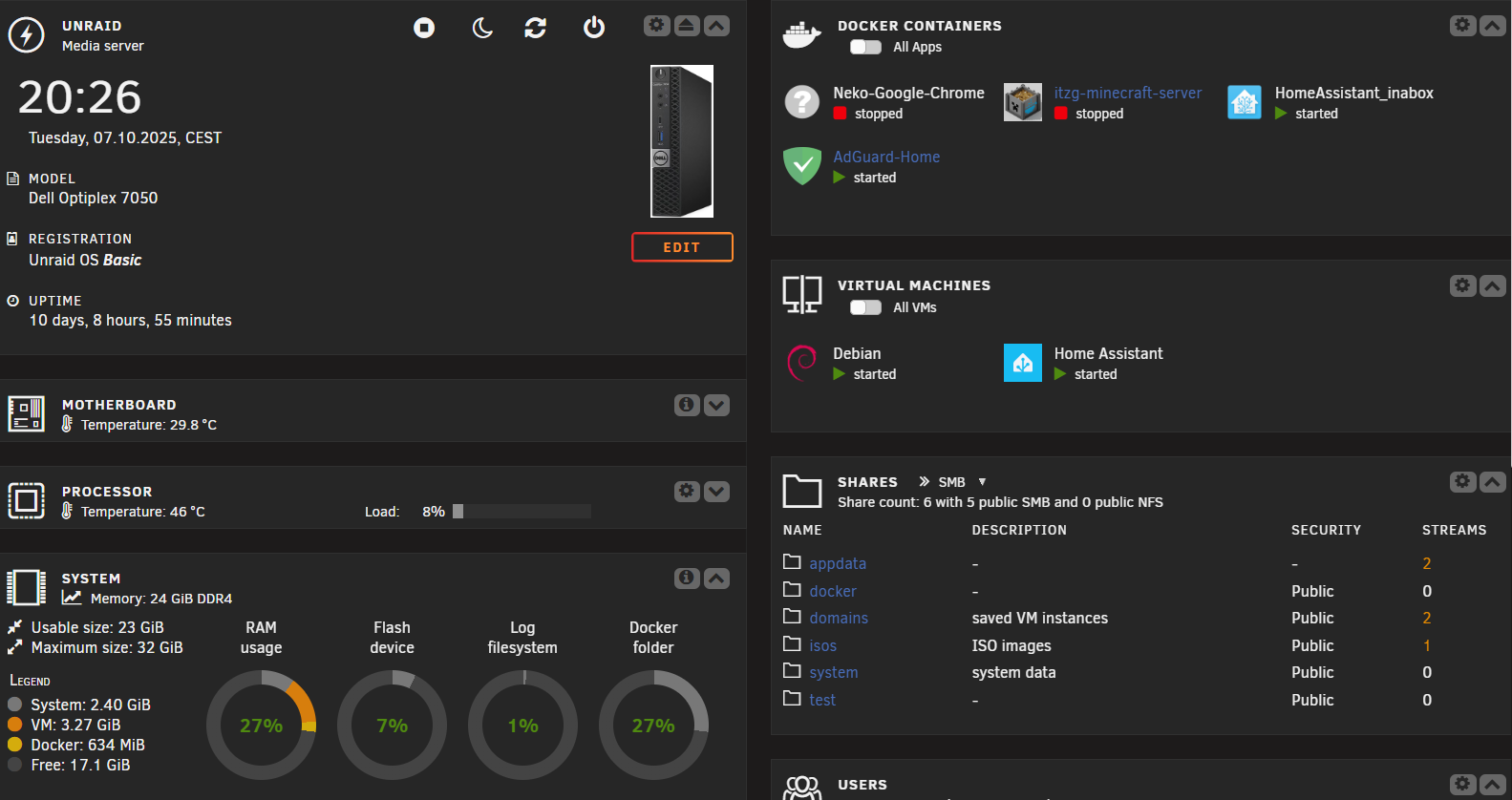
Task: Open the isos share
Action: pyautogui.click(x=822, y=645)
